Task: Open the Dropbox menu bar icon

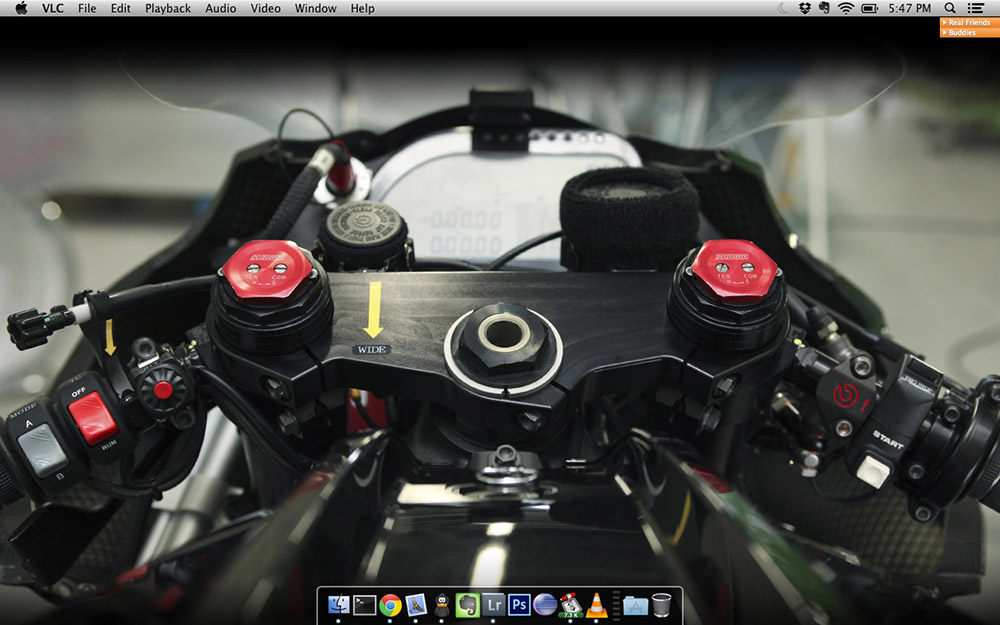Action: [x=804, y=8]
